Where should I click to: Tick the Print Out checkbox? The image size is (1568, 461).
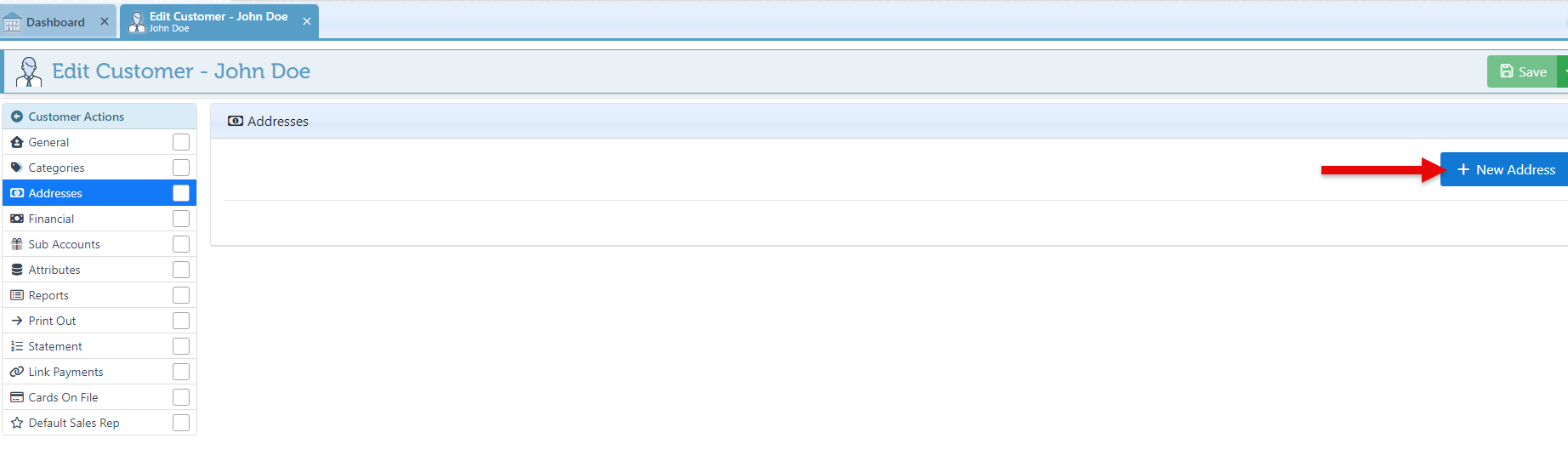[x=181, y=321]
